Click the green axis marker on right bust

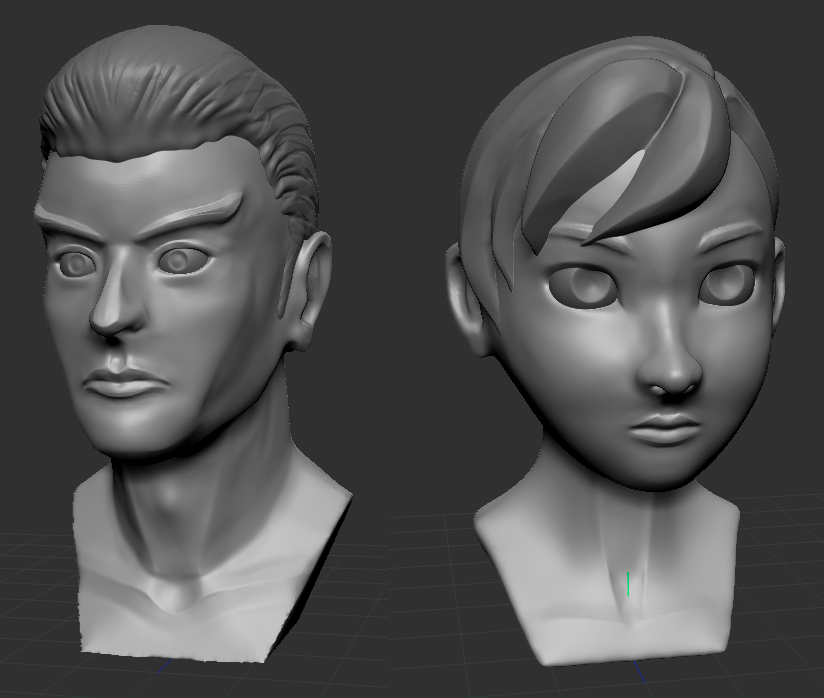click(x=628, y=583)
